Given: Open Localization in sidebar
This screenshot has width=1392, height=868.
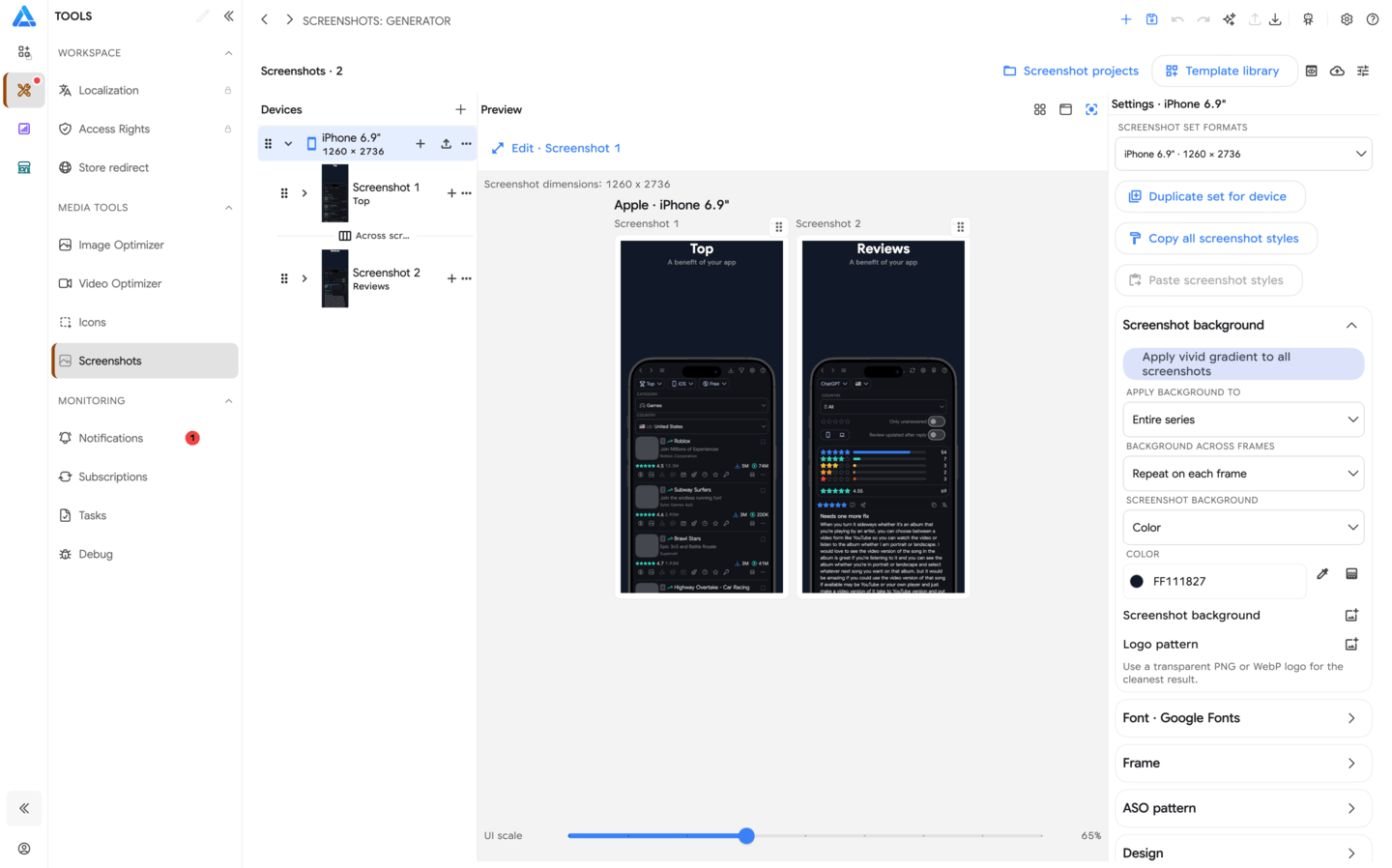Looking at the screenshot, I should [145, 91].
